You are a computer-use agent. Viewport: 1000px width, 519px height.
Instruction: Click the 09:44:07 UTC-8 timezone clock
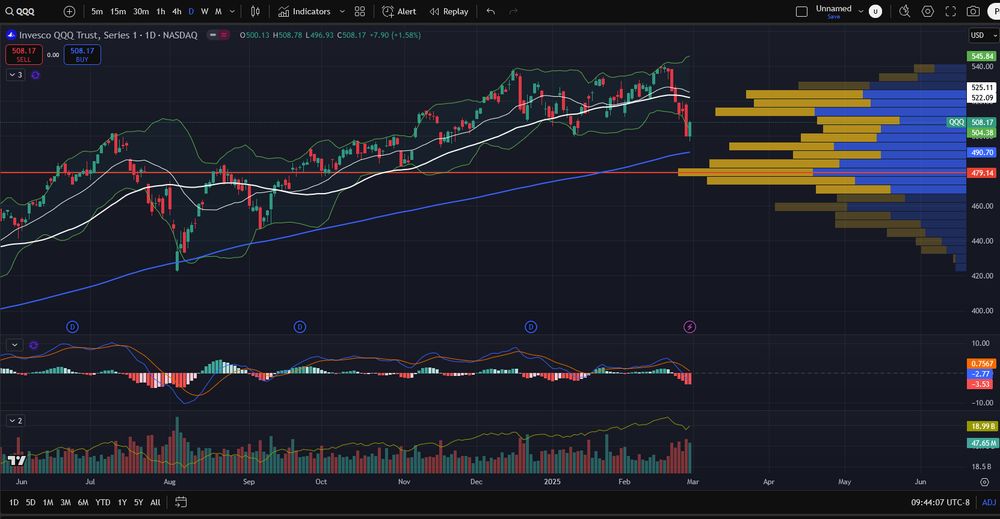940,502
